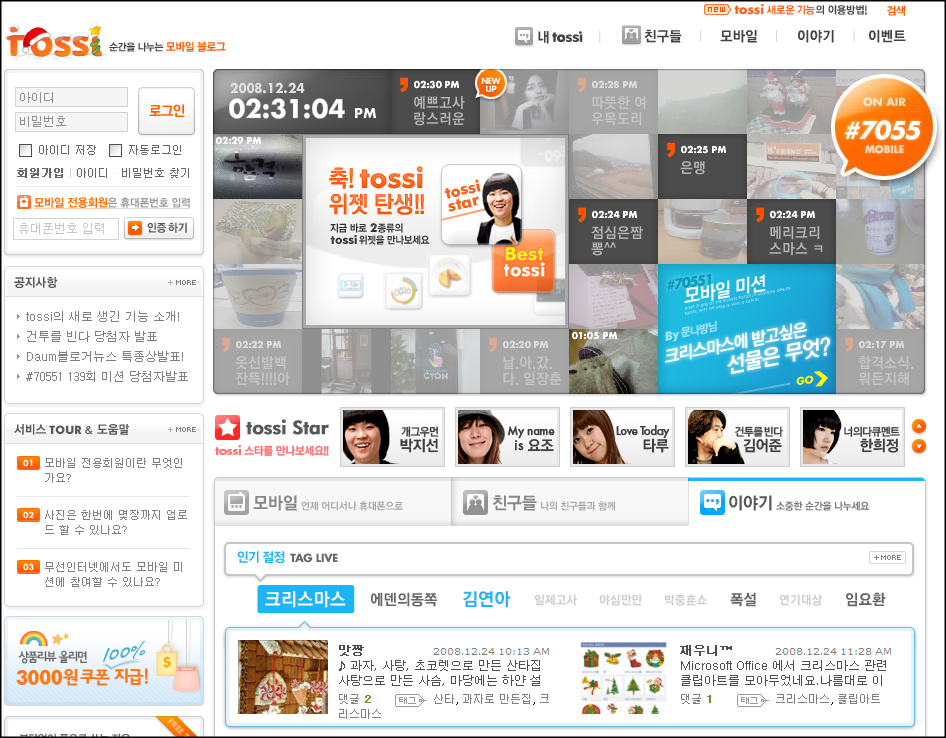The image size is (946, 738).
Task: Click the 인증하기 verify button
Action: pyautogui.click(x=159, y=227)
